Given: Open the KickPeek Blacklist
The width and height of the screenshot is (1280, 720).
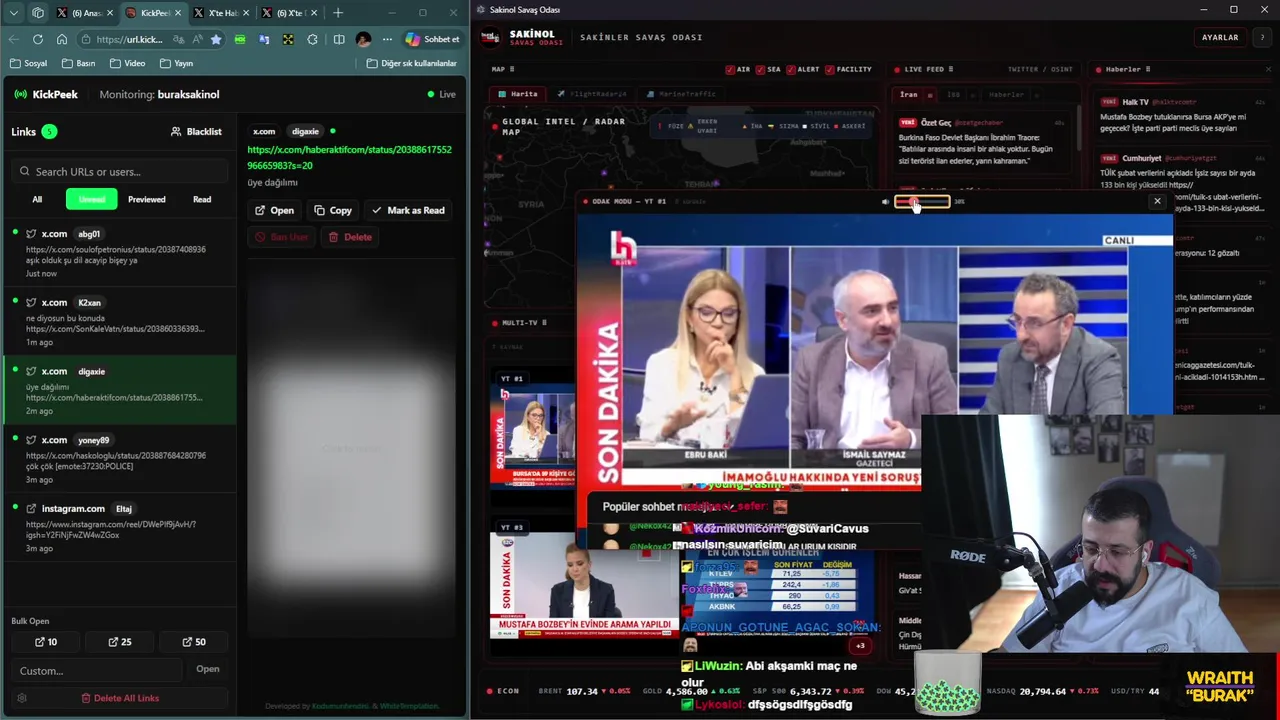Looking at the screenshot, I should [196, 131].
